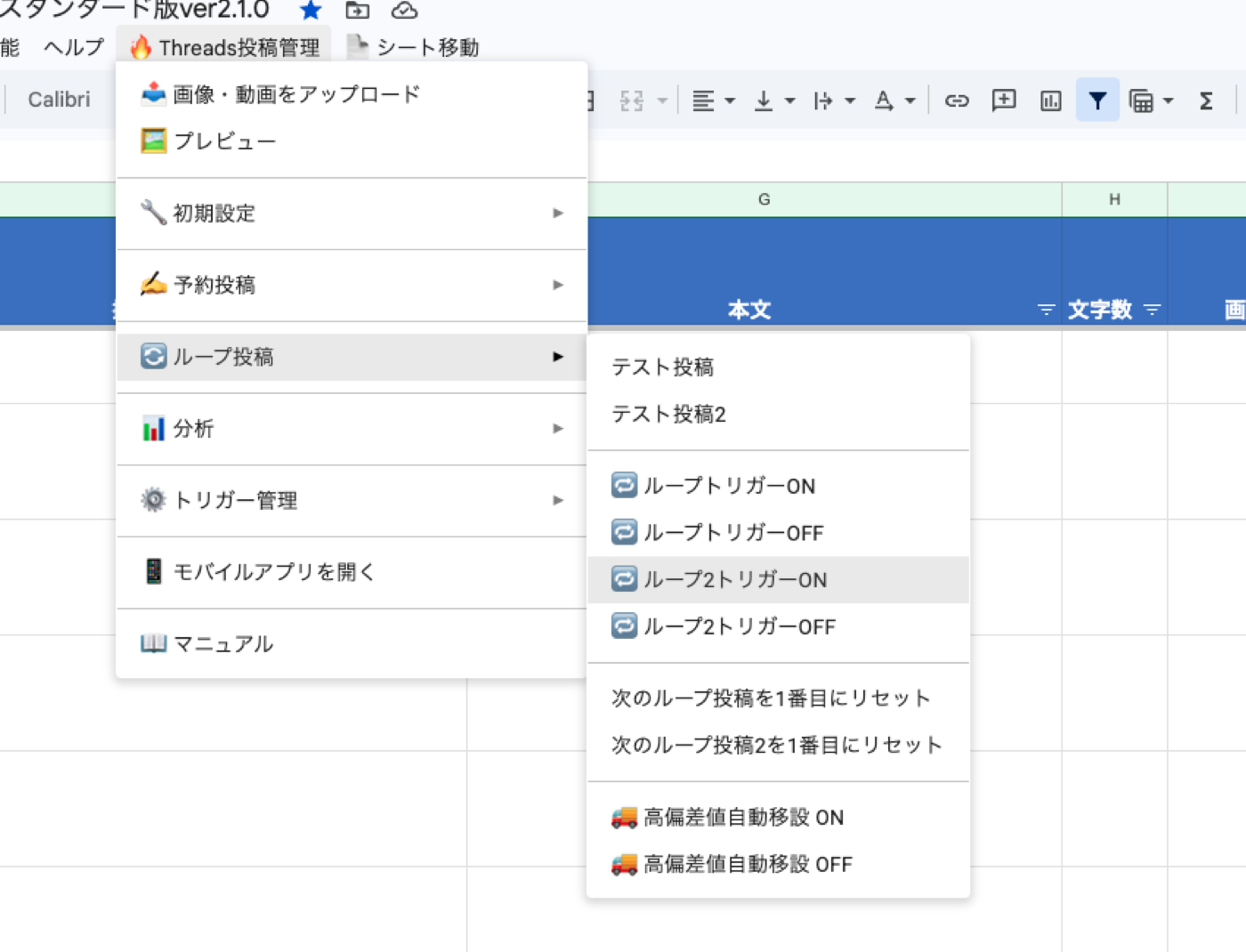Click the merge cells icon

[632, 101]
